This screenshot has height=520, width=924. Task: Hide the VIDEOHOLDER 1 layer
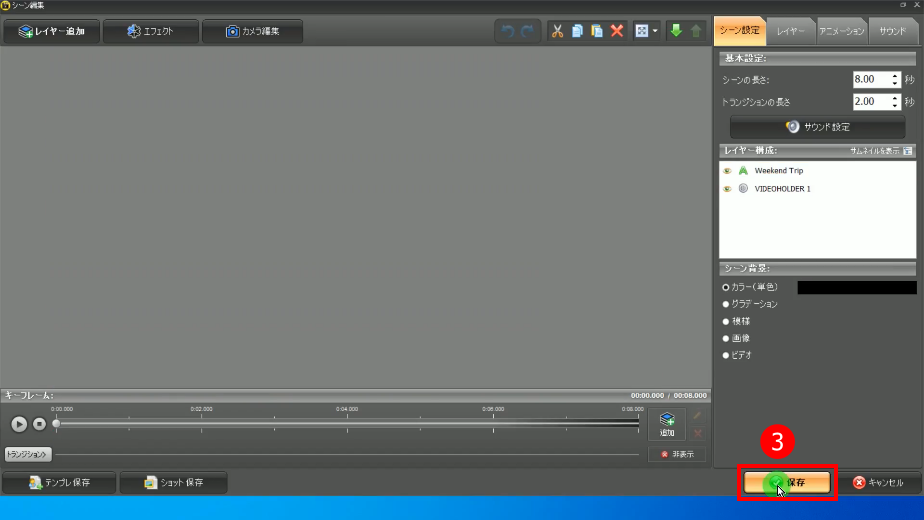tap(727, 188)
